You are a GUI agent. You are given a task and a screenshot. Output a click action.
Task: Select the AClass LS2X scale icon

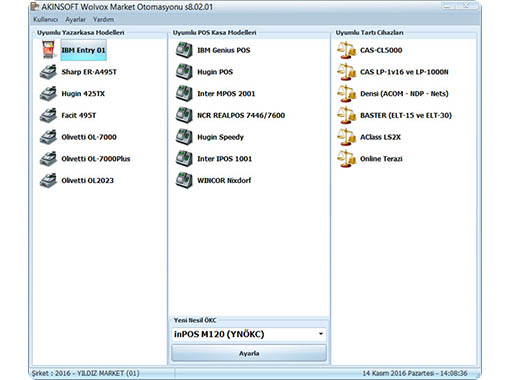pyautogui.click(x=346, y=137)
